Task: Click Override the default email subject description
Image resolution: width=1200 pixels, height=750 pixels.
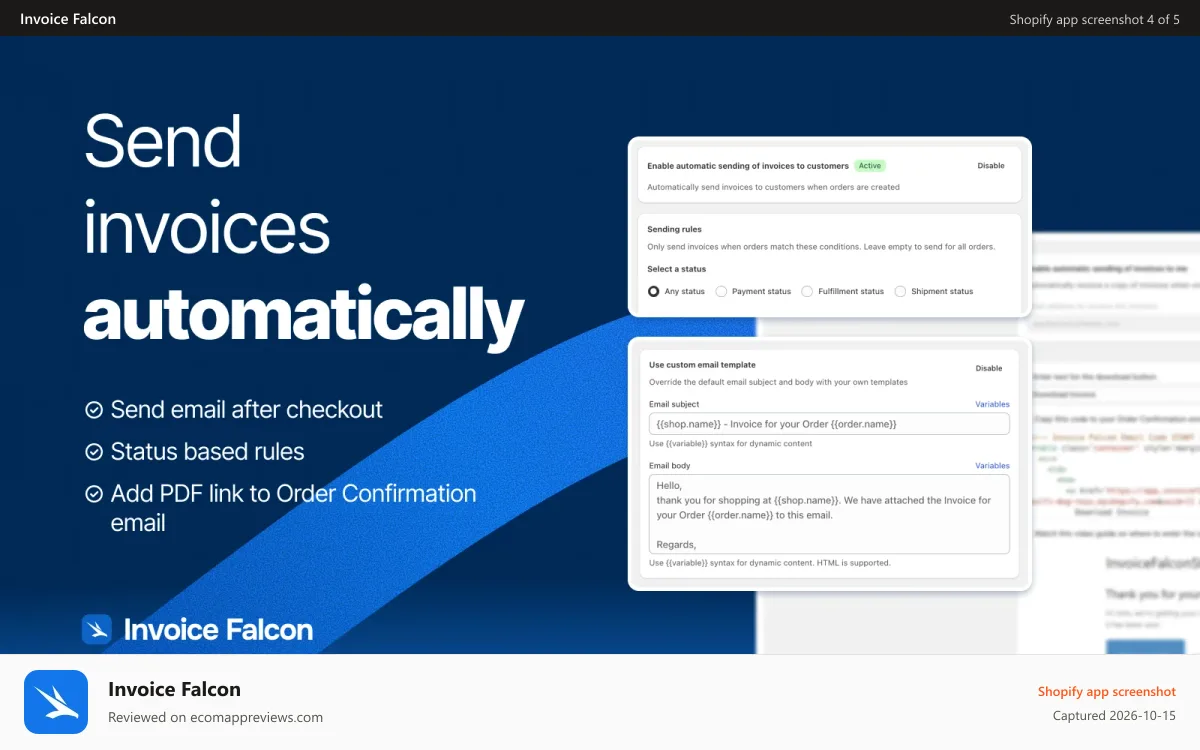Action: 778,382
